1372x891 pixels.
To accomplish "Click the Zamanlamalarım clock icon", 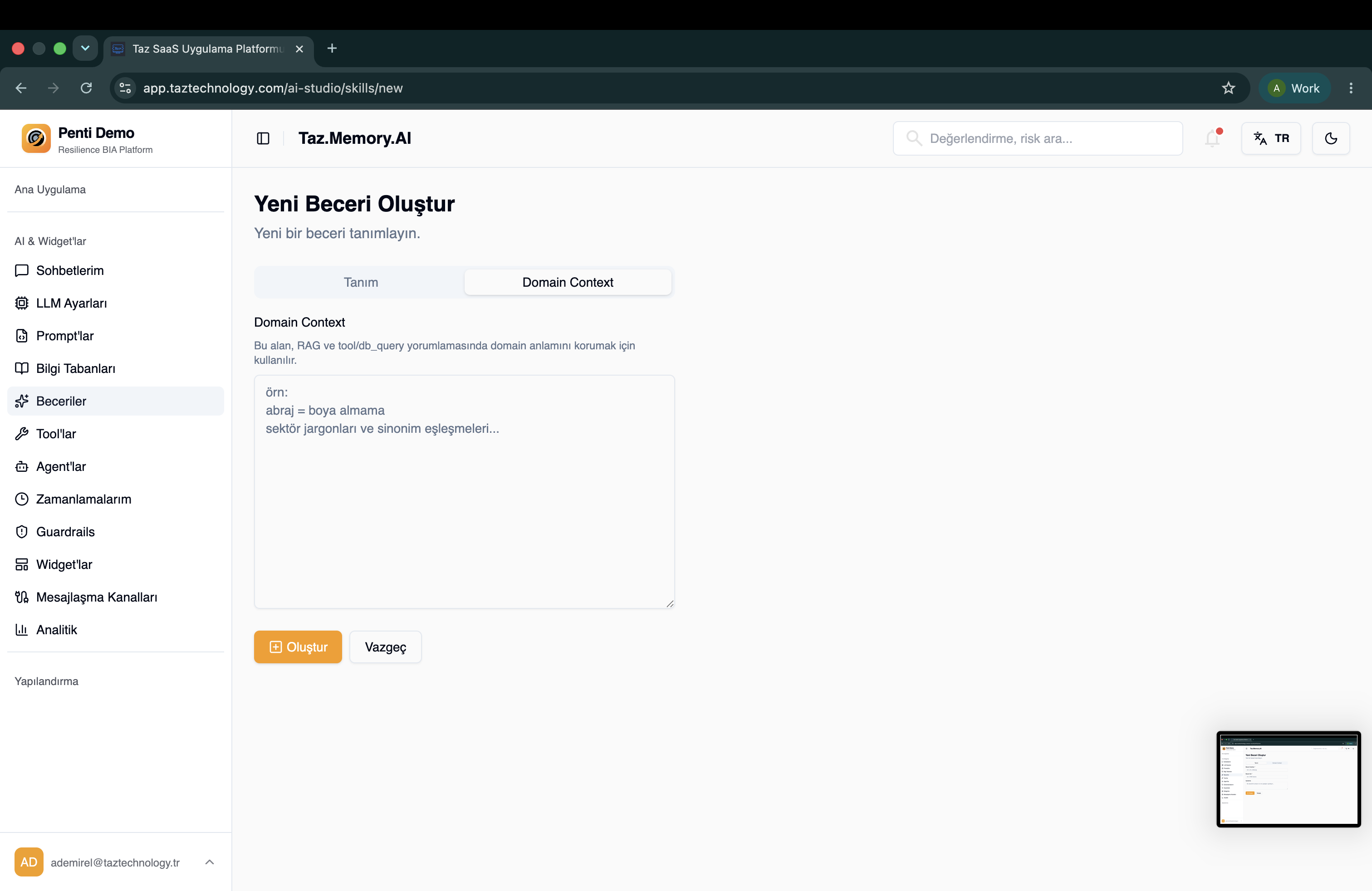I will coord(22,499).
